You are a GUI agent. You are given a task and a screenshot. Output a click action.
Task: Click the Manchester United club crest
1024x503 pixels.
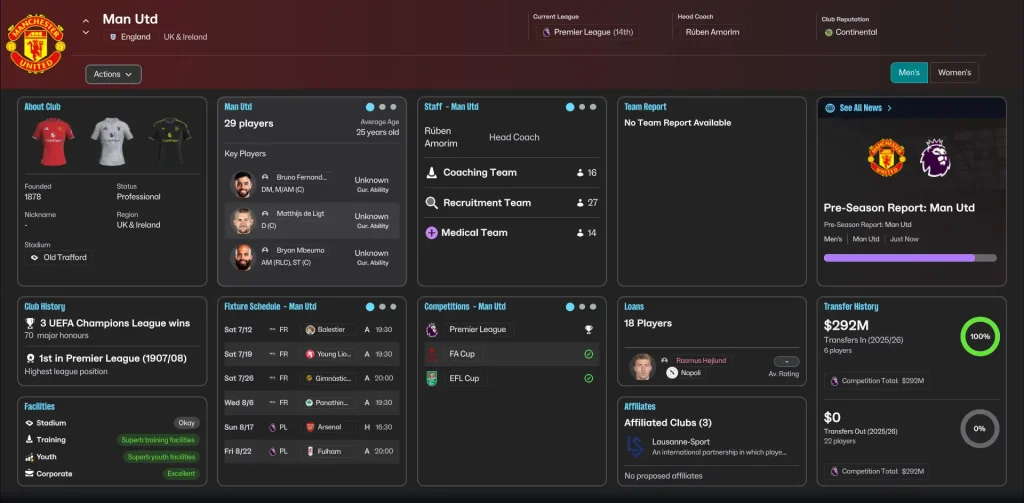(35, 44)
